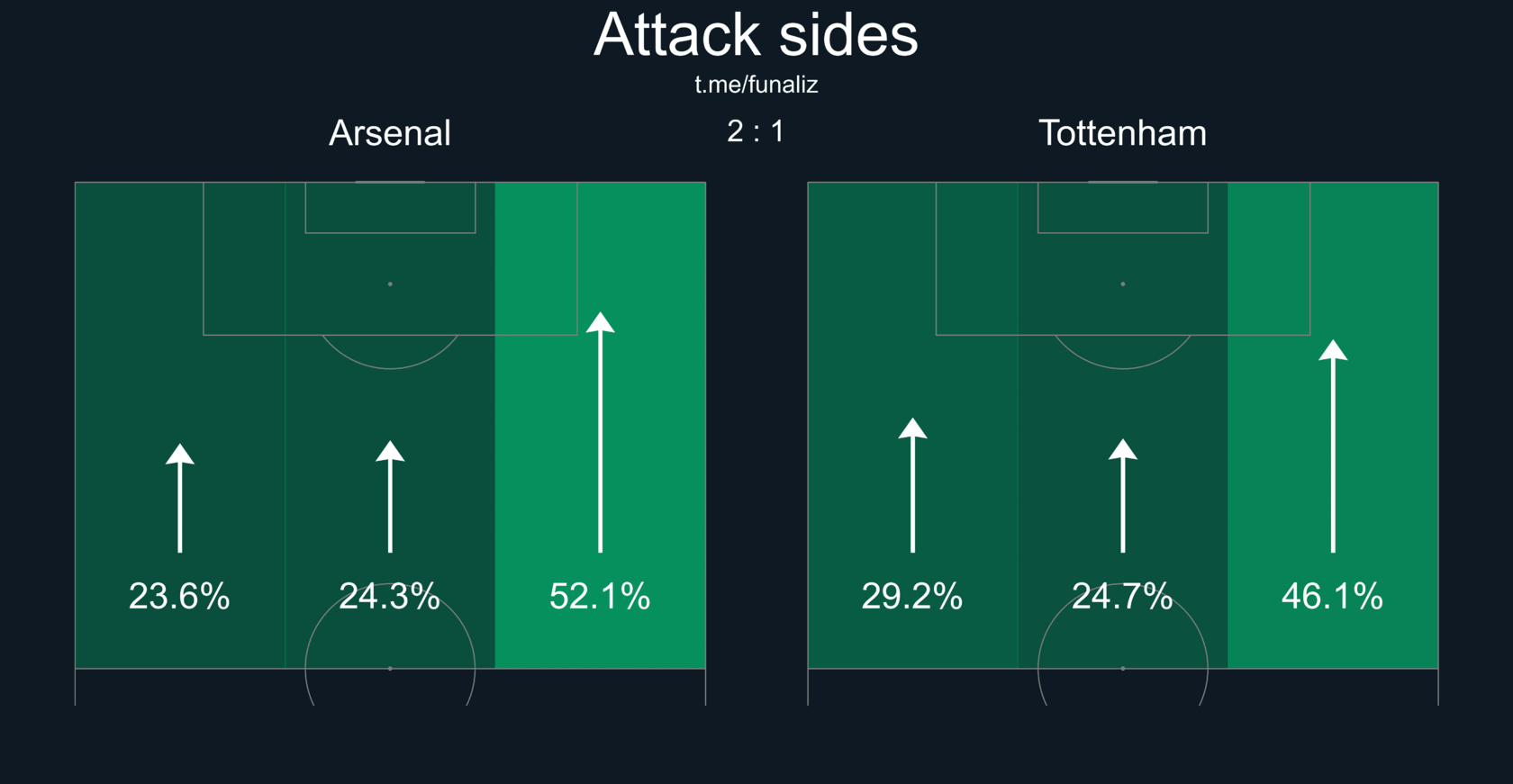Click the Tottenham left-side attack arrow
The image size is (1513, 784).
click(912, 485)
